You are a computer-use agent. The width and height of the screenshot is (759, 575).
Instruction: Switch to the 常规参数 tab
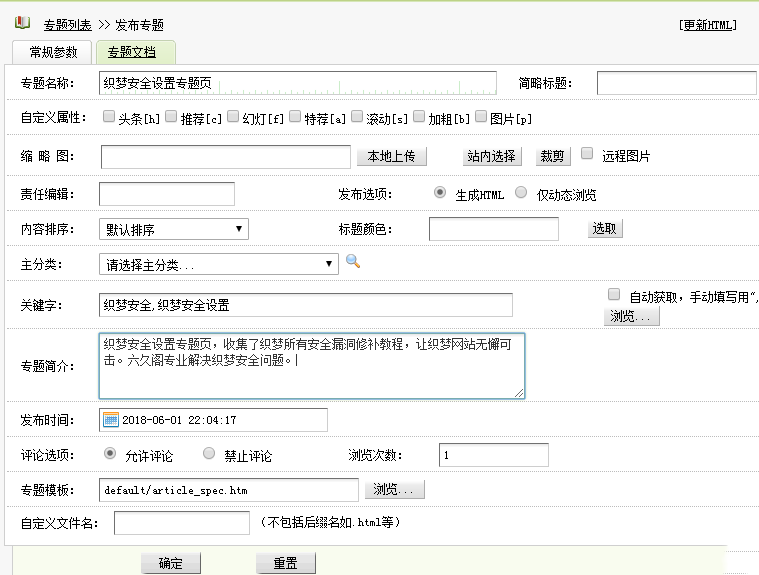[x=52, y=52]
